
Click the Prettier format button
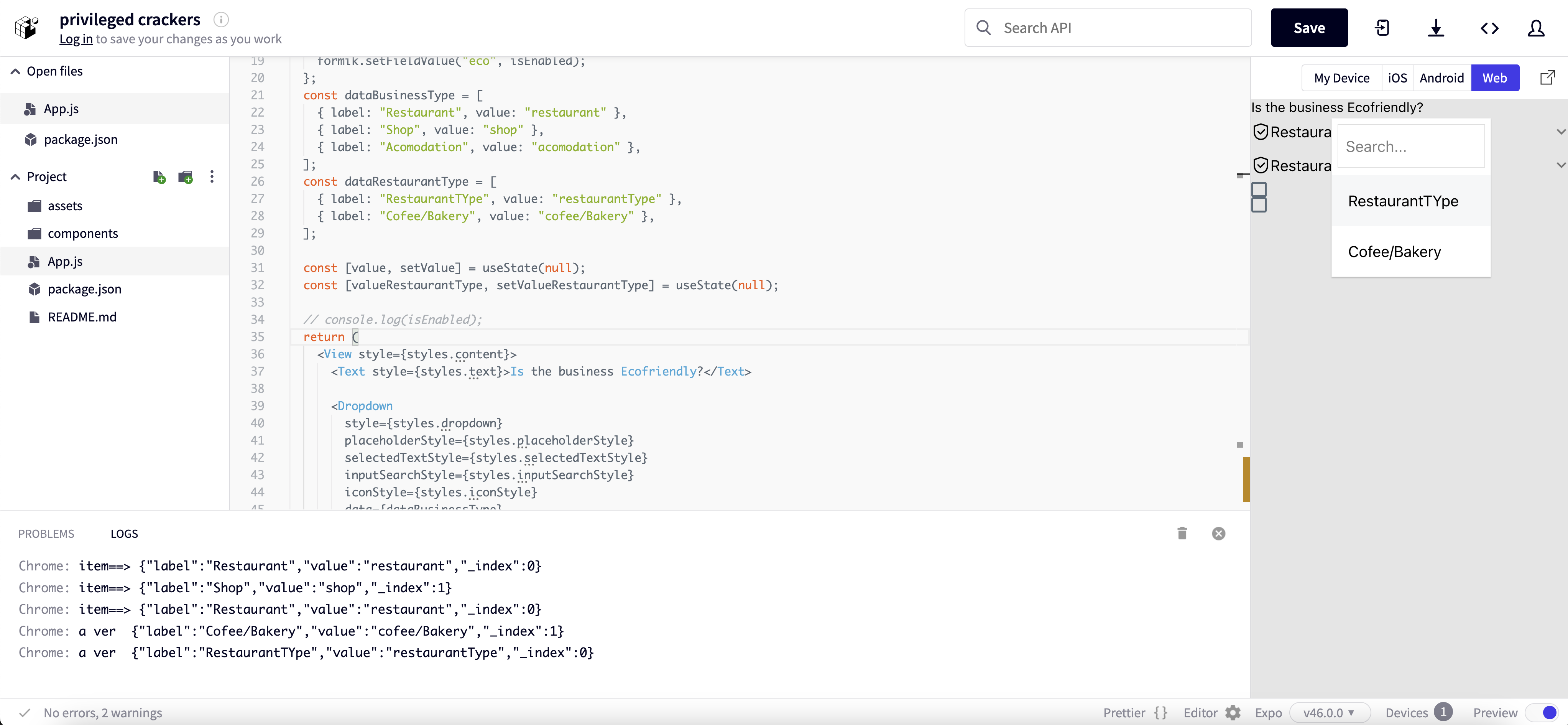[x=1135, y=712]
